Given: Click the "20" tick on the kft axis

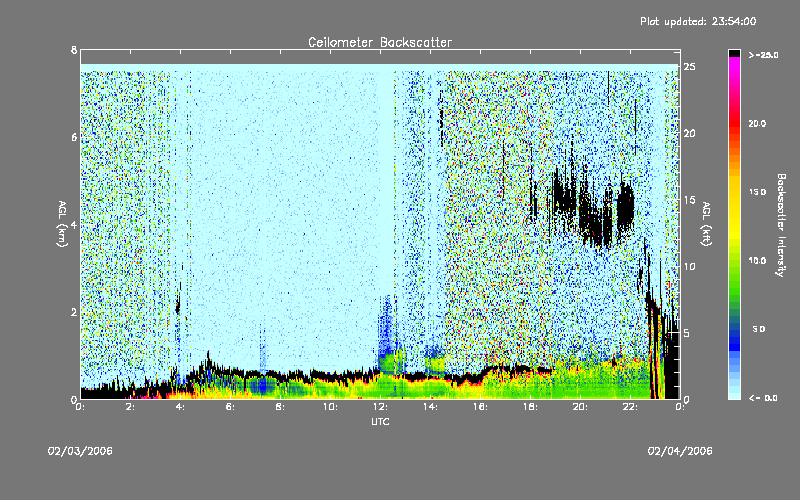Looking at the screenshot, I should tap(689, 133).
